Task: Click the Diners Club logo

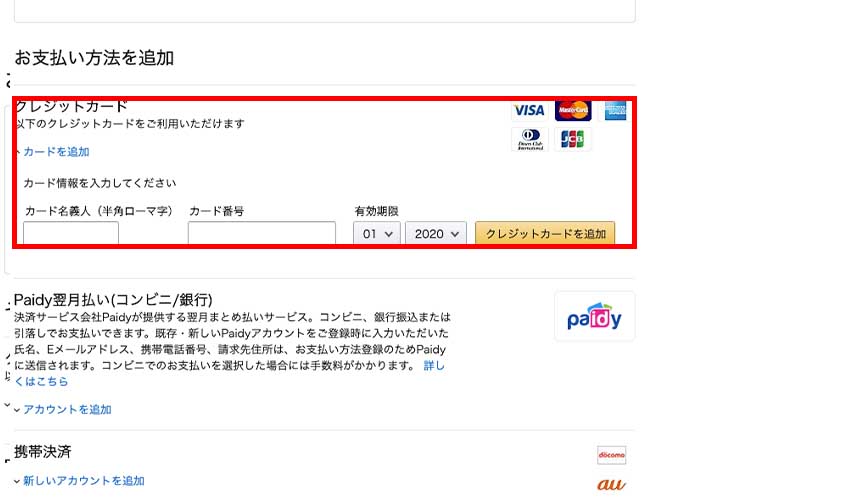Action: click(x=530, y=139)
